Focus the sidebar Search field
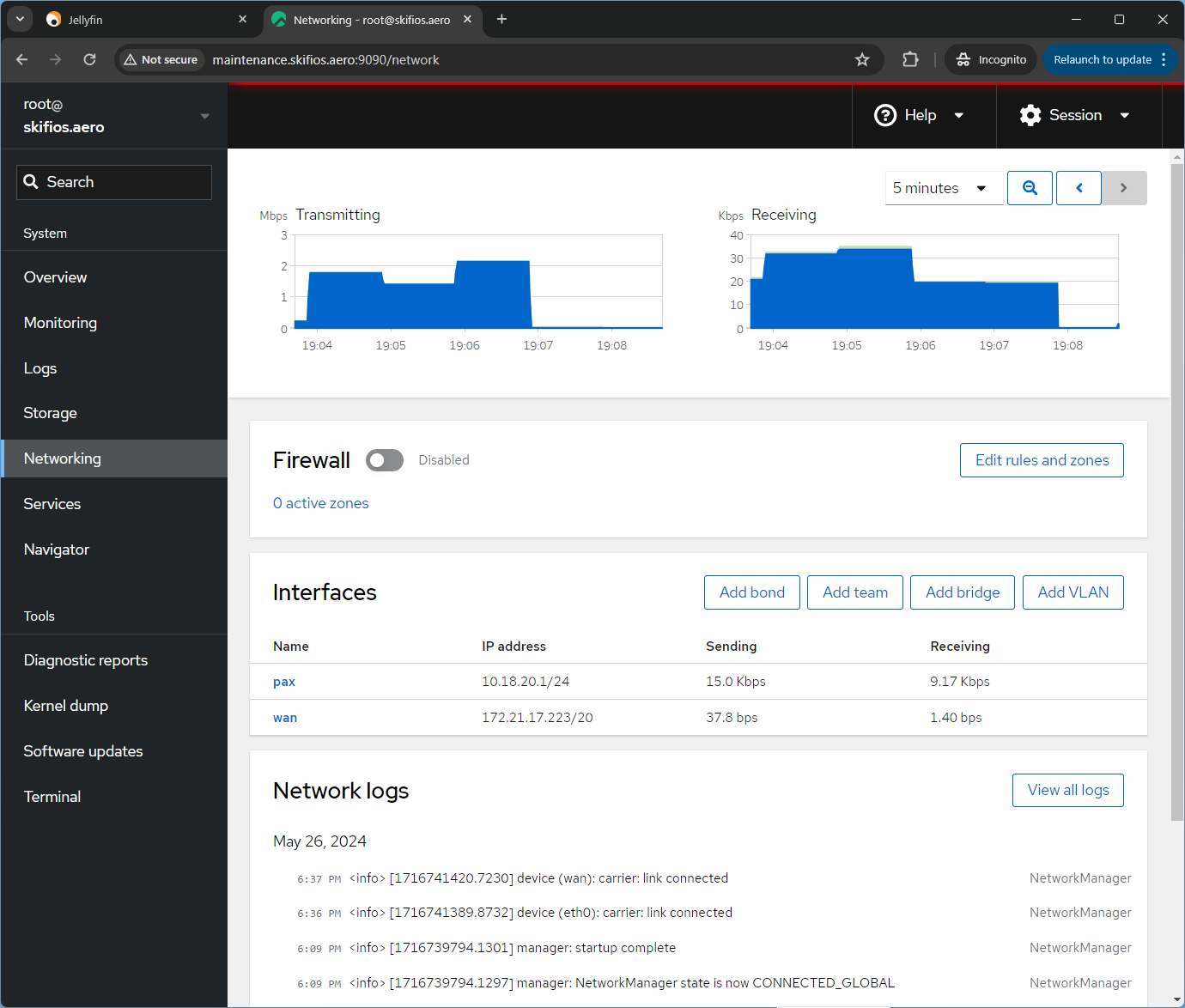1185x1008 pixels. (114, 182)
